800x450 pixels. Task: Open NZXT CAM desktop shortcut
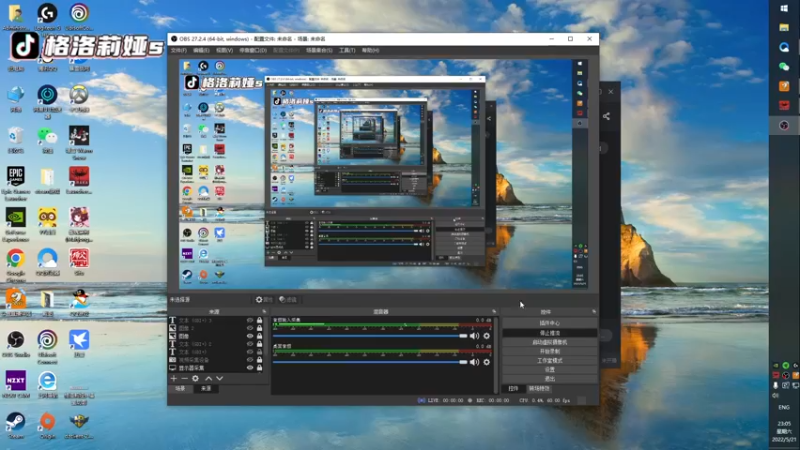pos(16,384)
